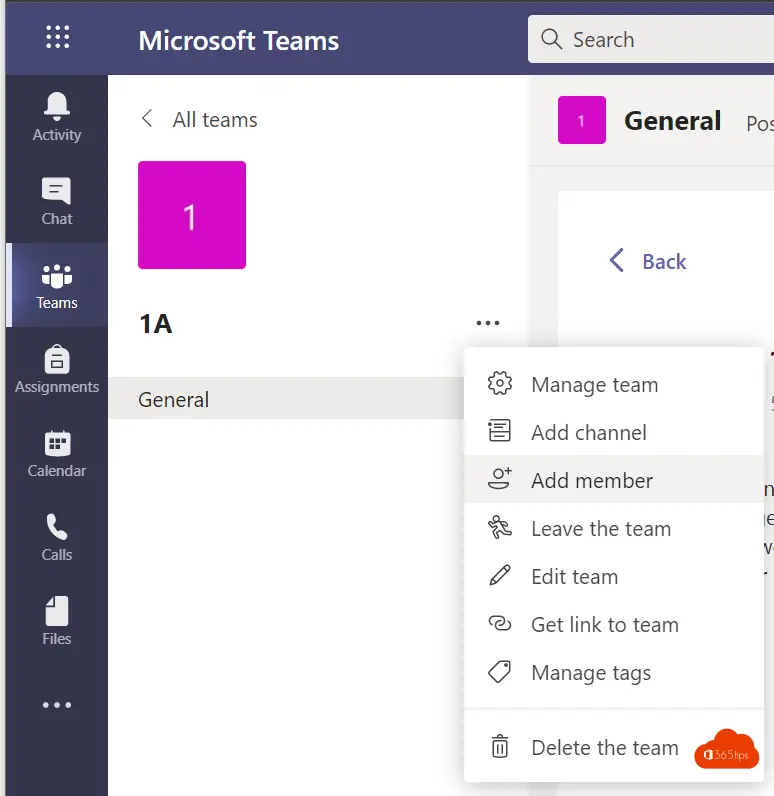
Task: Select the General channel
Action: pyautogui.click(x=286, y=400)
